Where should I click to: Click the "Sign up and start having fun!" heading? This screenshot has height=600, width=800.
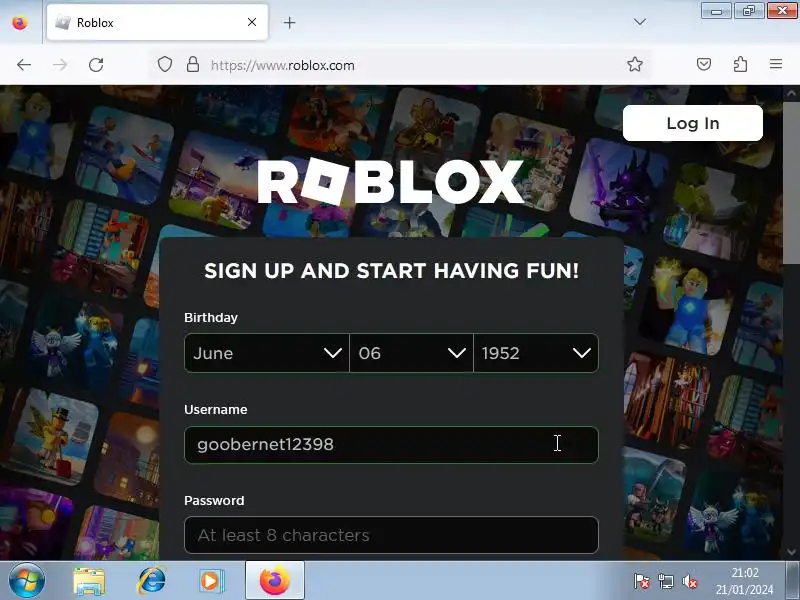[391, 270]
